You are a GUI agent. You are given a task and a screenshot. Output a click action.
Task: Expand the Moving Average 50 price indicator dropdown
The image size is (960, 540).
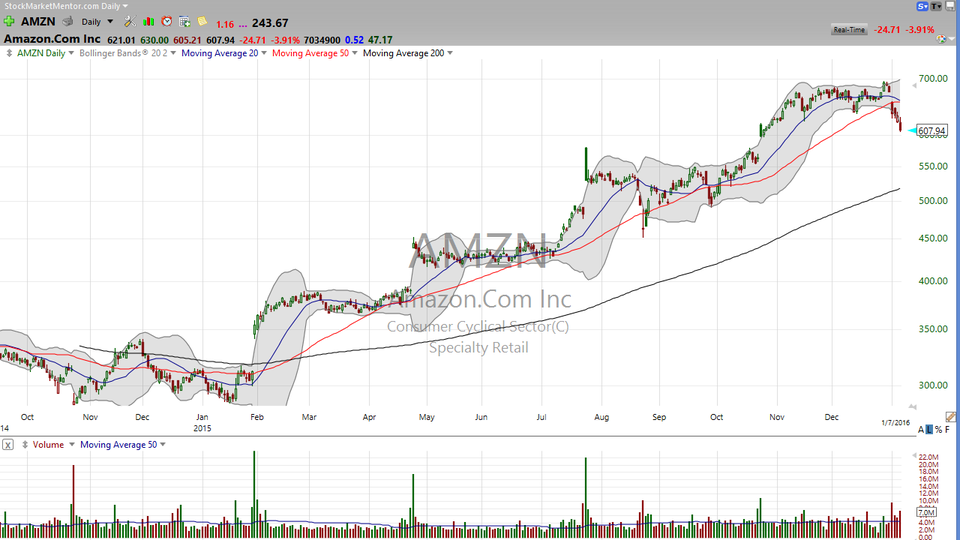click(x=354, y=53)
